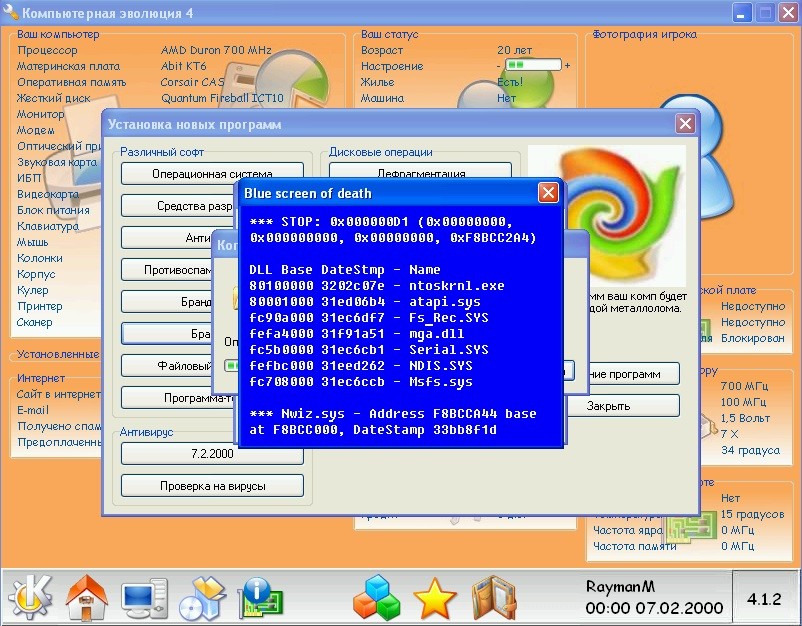Click the Оперативная память label

(x=72, y=82)
